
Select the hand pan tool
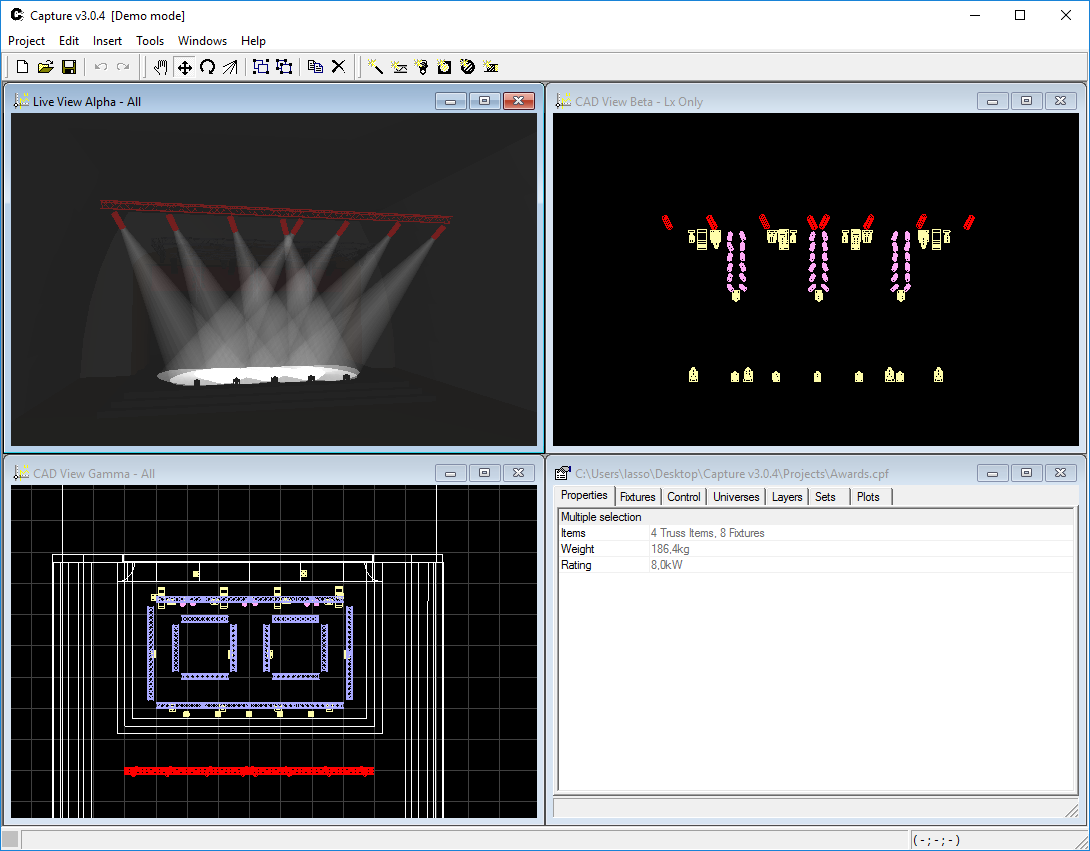coord(161,67)
